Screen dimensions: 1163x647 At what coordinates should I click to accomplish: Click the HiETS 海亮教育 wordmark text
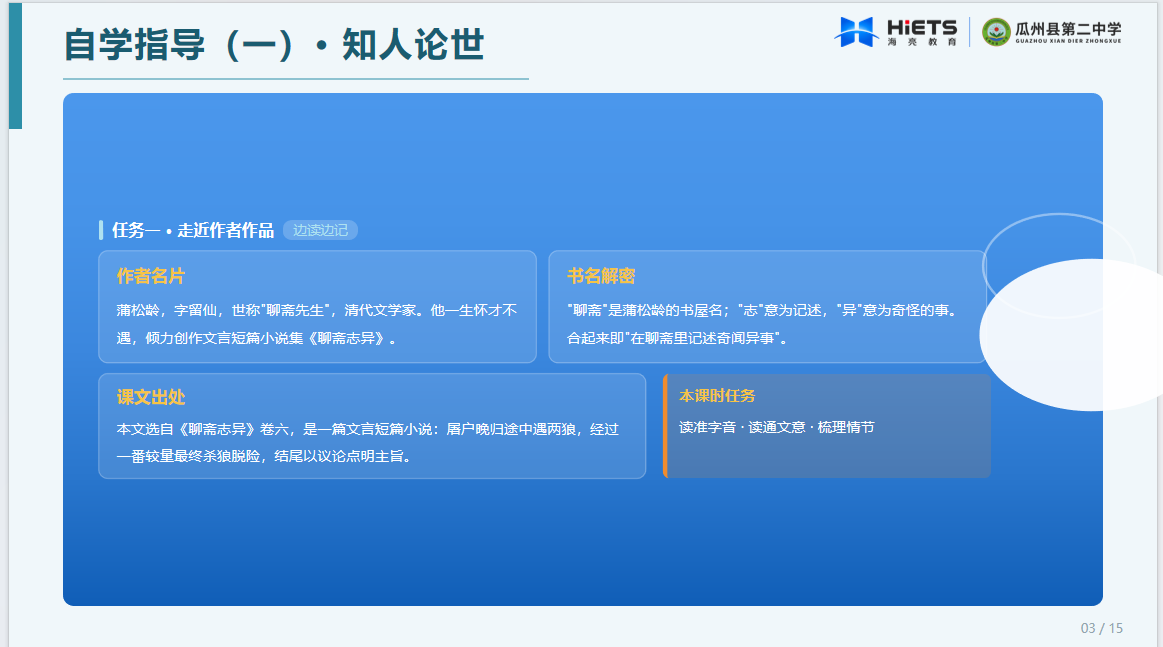pyautogui.click(x=922, y=32)
